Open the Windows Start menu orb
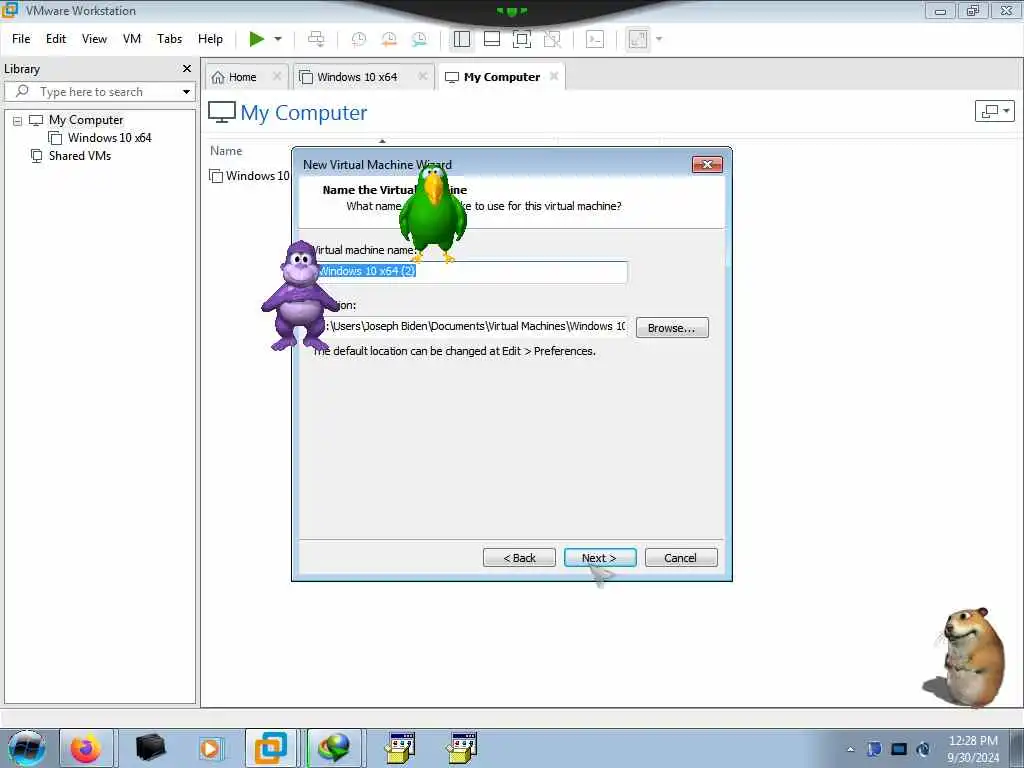This screenshot has height=768, width=1024. [26, 748]
